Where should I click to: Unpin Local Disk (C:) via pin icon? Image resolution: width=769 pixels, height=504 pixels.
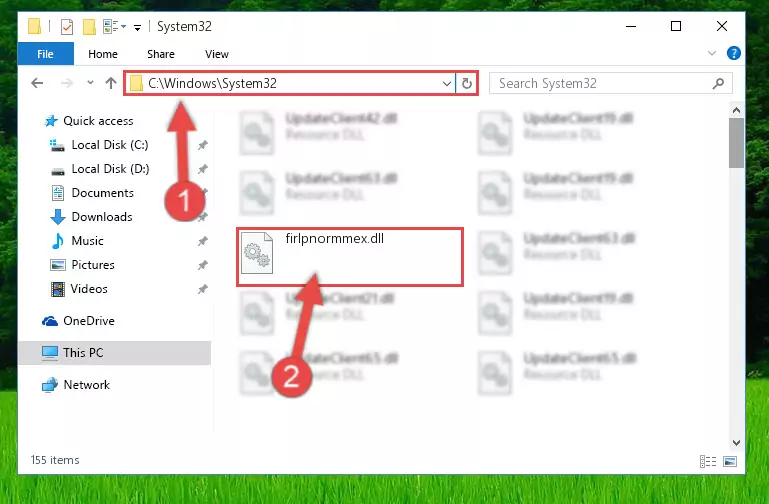point(203,145)
